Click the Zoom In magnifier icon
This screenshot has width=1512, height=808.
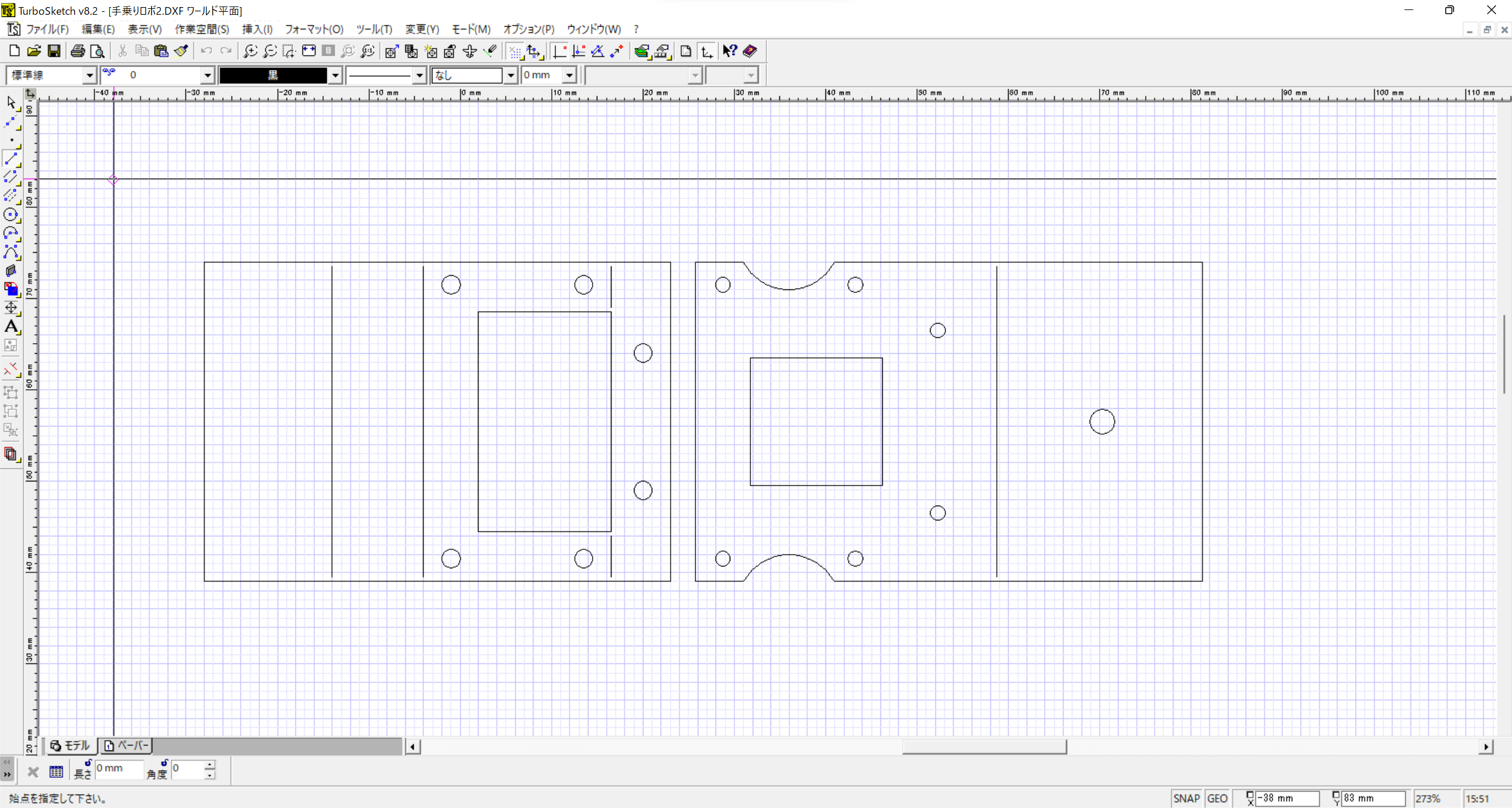250,51
